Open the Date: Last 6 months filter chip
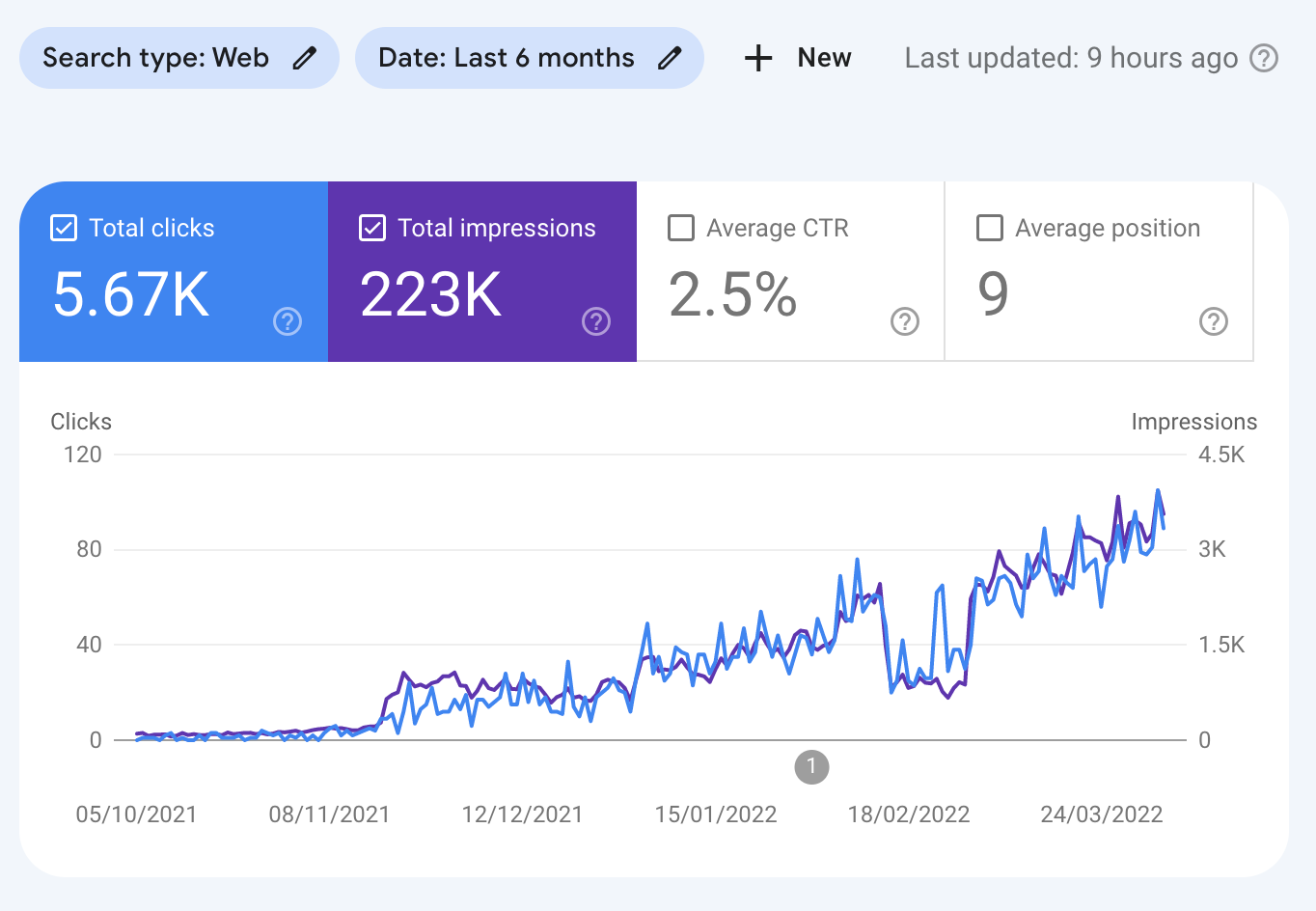This screenshot has width=1316, height=911. pyautogui.click(x=530, y=58)
